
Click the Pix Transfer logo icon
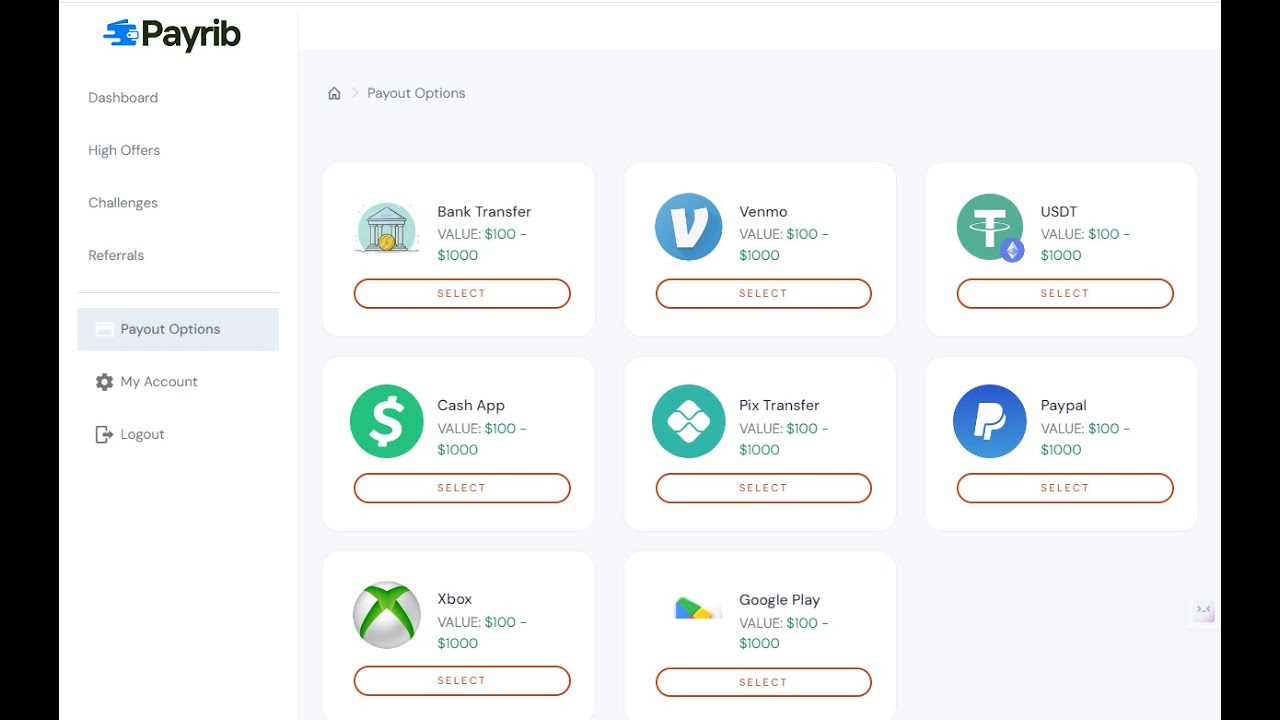point(688,421)
